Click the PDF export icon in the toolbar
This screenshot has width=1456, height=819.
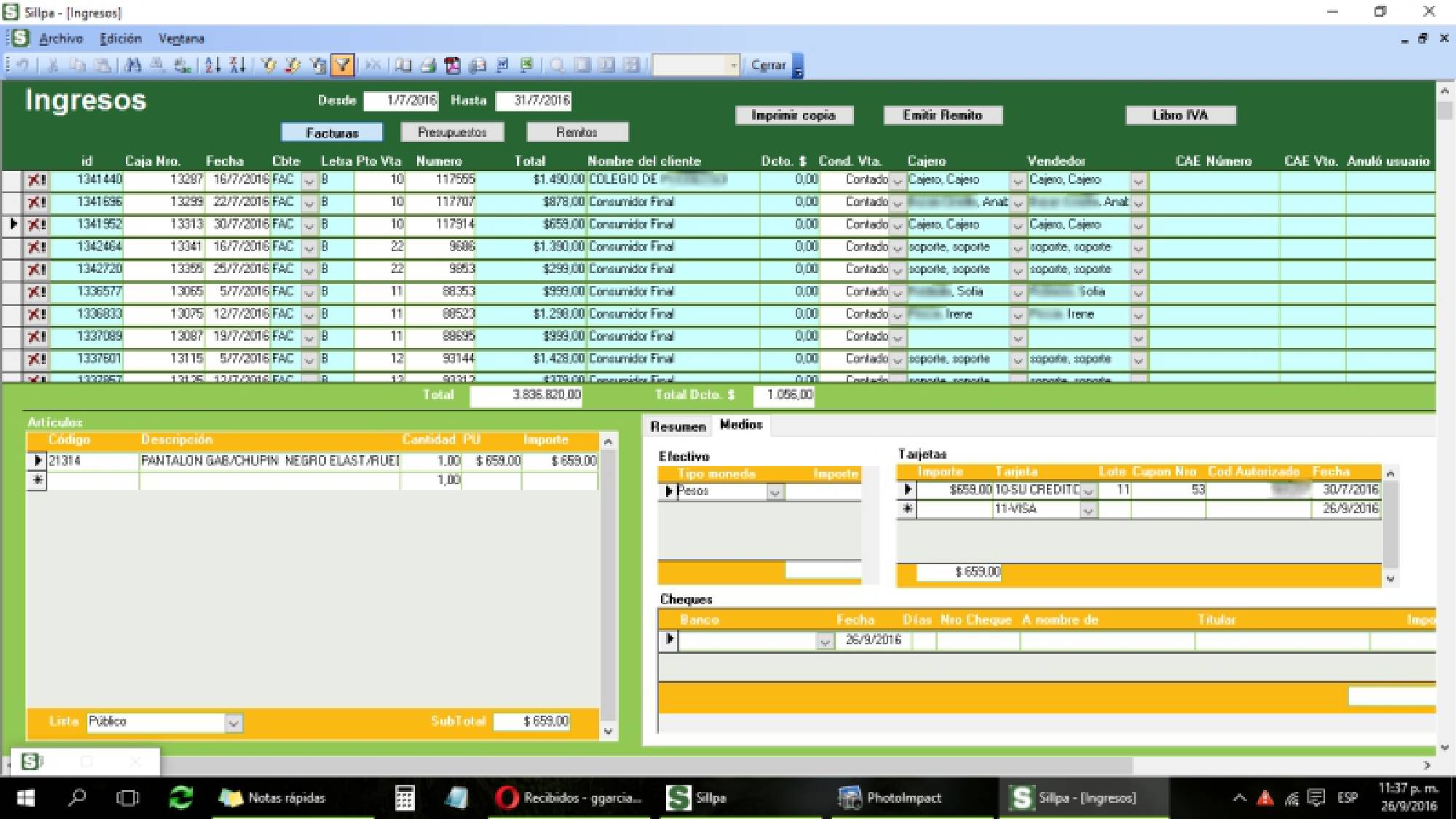452,66
